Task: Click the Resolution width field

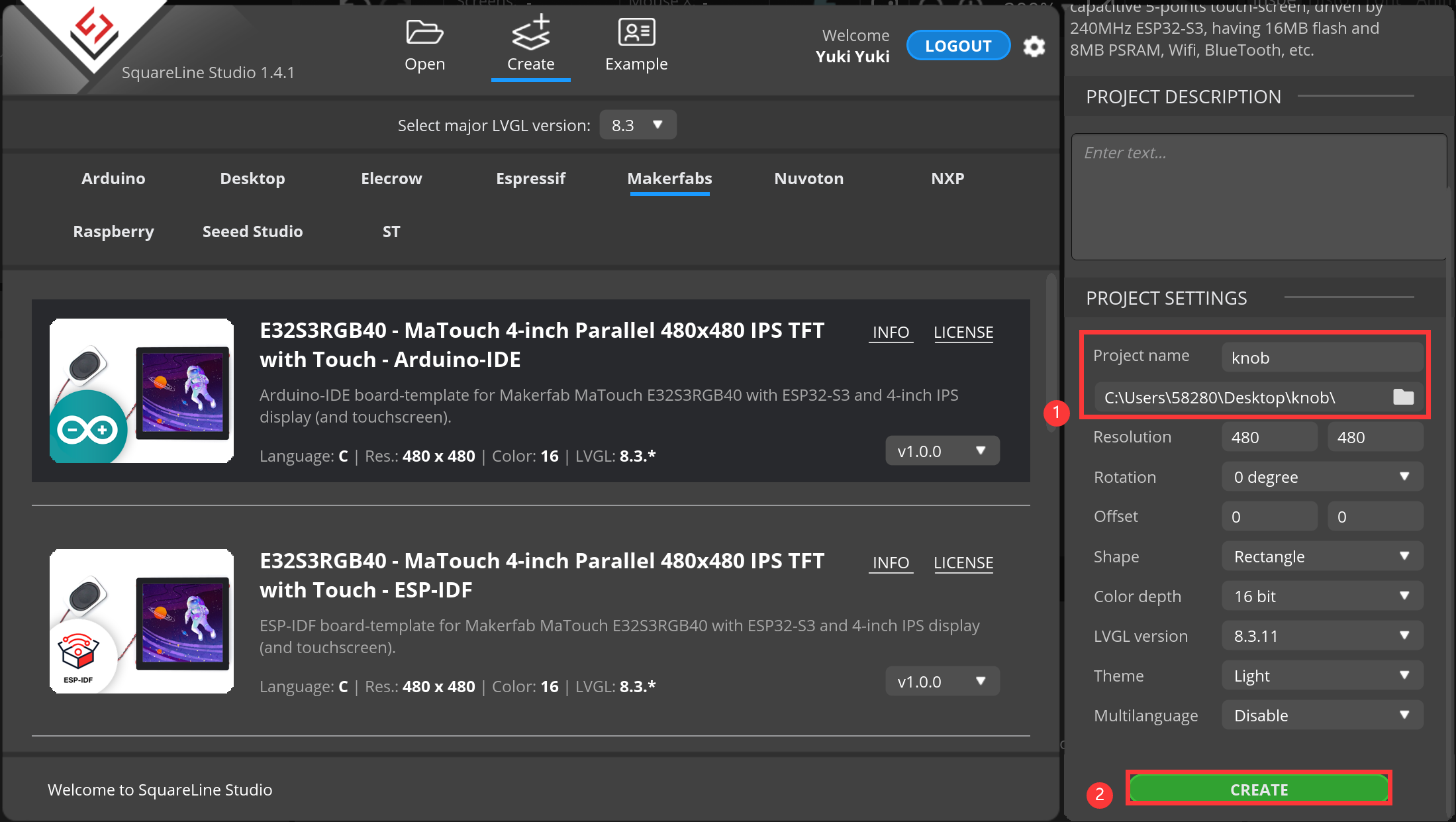Action: pyautogui.click(x=1269, y=437)
